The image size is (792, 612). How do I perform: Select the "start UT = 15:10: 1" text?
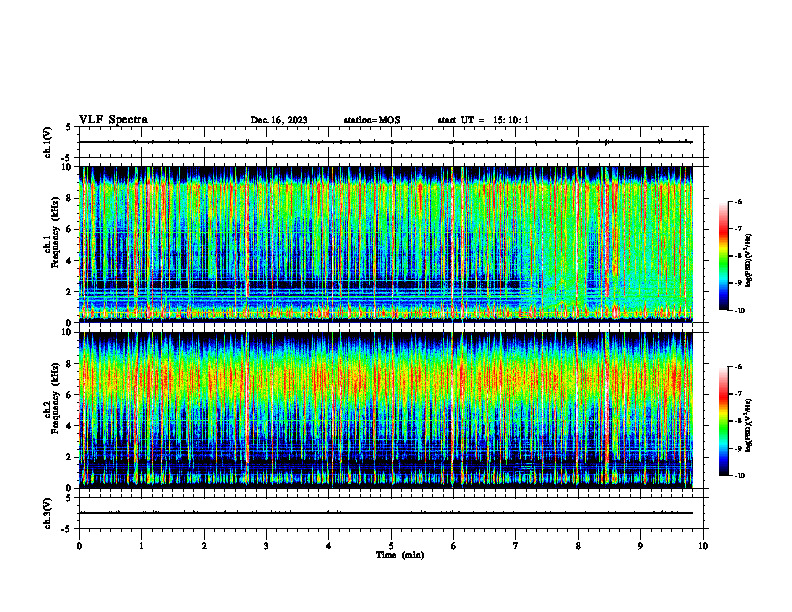(x=483, y=120)
